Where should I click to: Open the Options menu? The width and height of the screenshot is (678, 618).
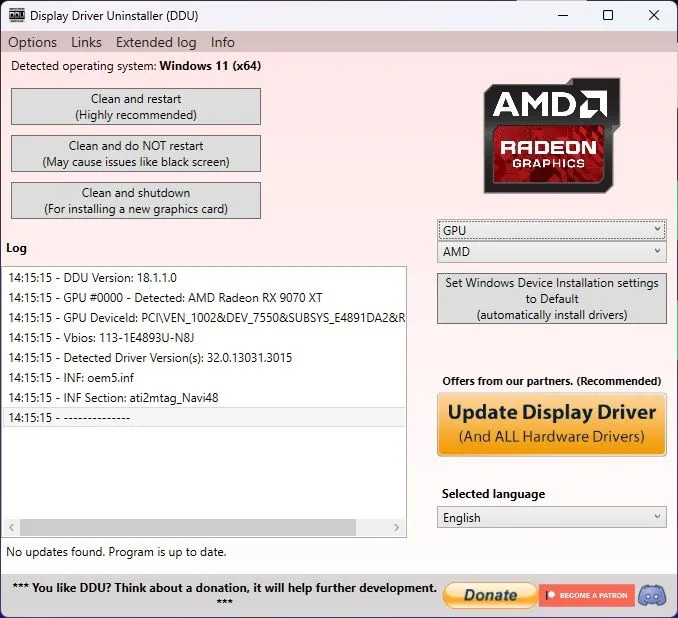(x=32, y=42)
